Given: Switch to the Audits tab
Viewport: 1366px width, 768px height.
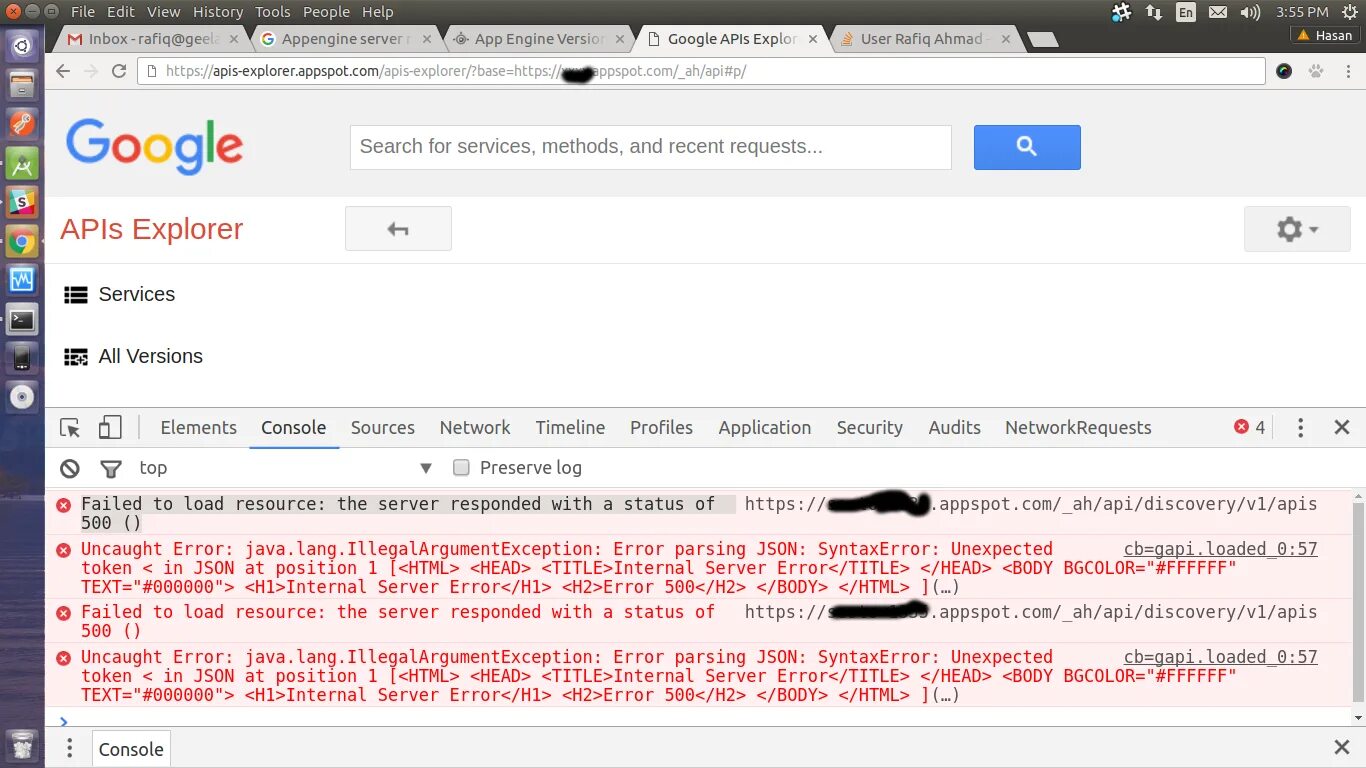Looking at the screenshot, I should (954, 427).
